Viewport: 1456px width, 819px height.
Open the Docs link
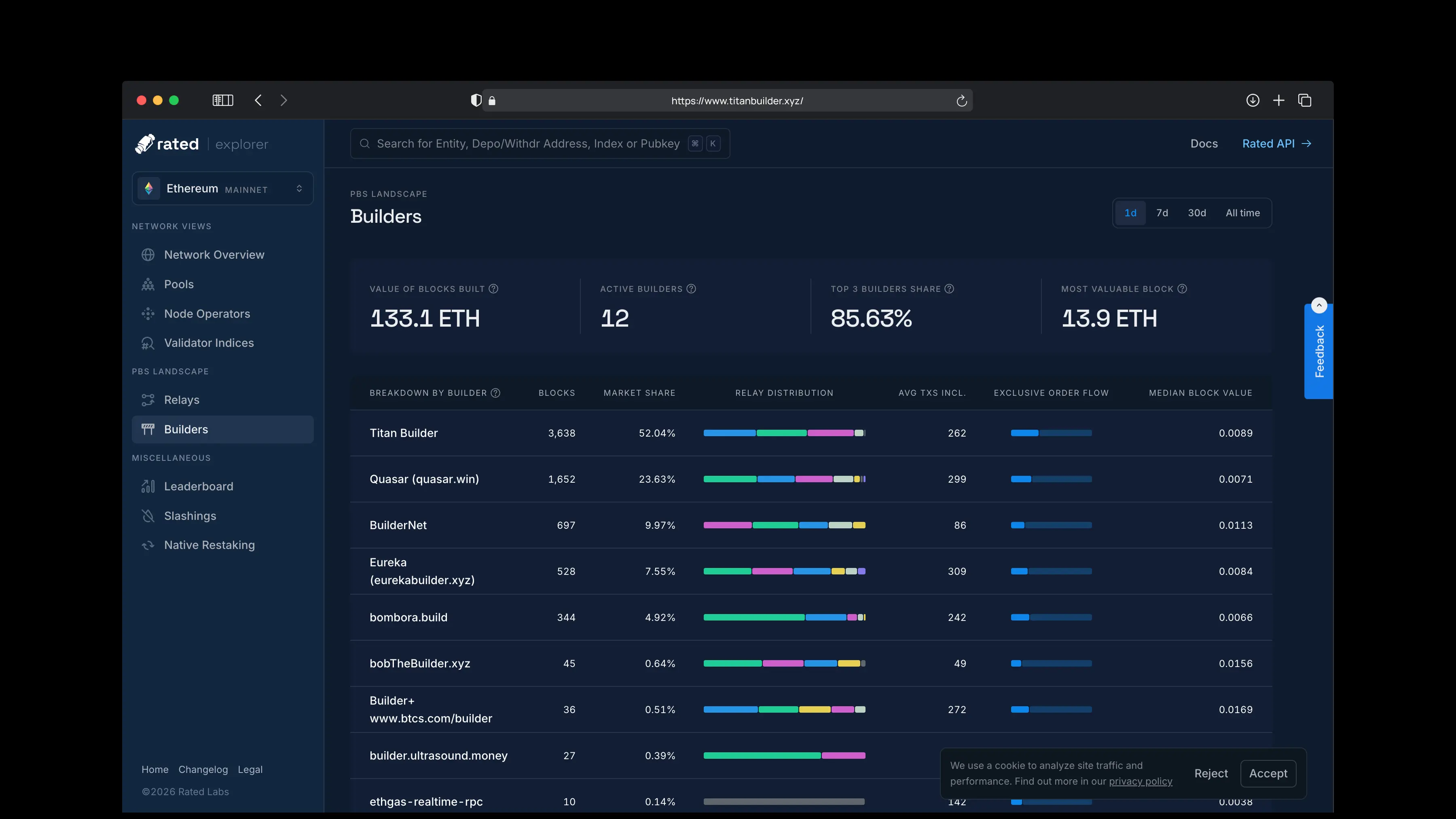(1204, 144)
